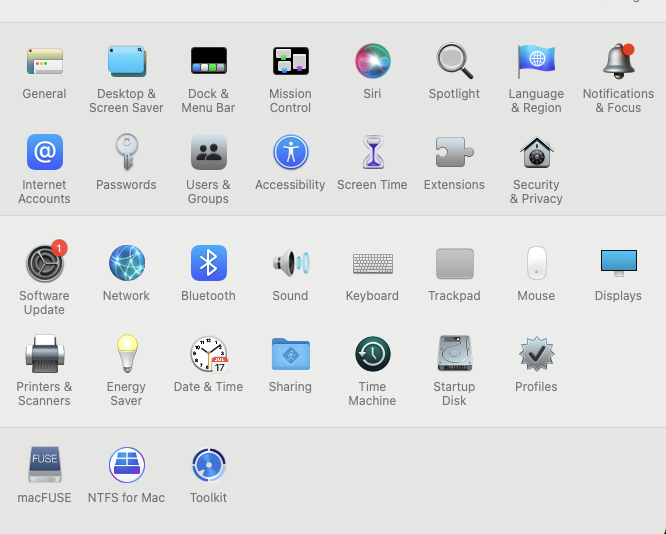Open Accessibility preferences

tap(291, 152)
